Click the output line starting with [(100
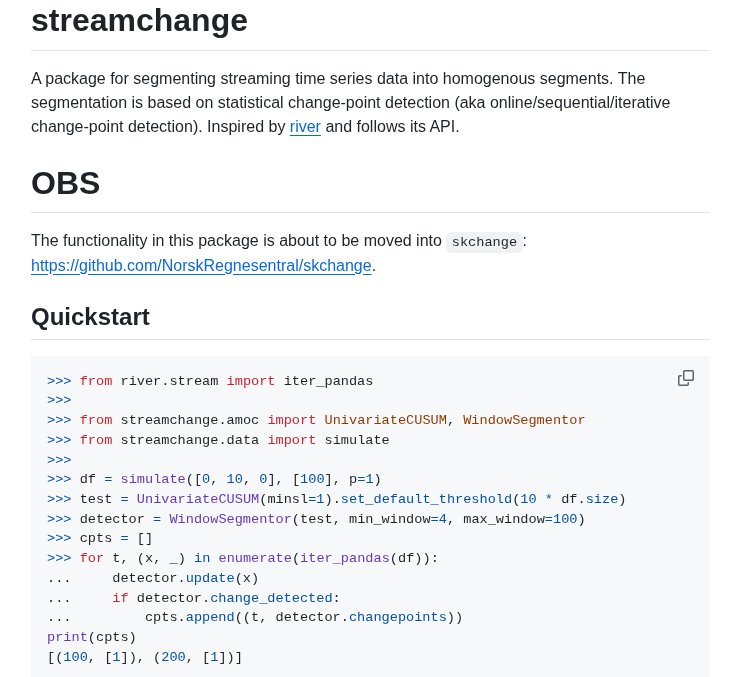736x677 pixels. (144, 657)
